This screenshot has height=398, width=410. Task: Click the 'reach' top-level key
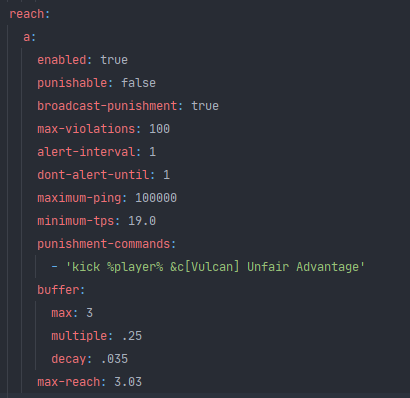[26, 14]
